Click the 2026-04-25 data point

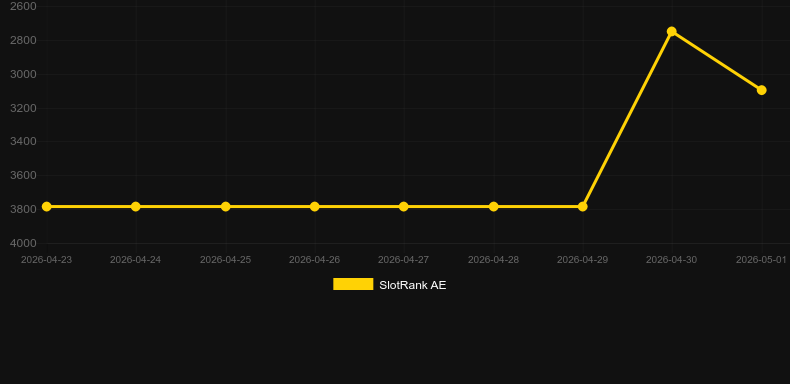(x=226, y=207)
